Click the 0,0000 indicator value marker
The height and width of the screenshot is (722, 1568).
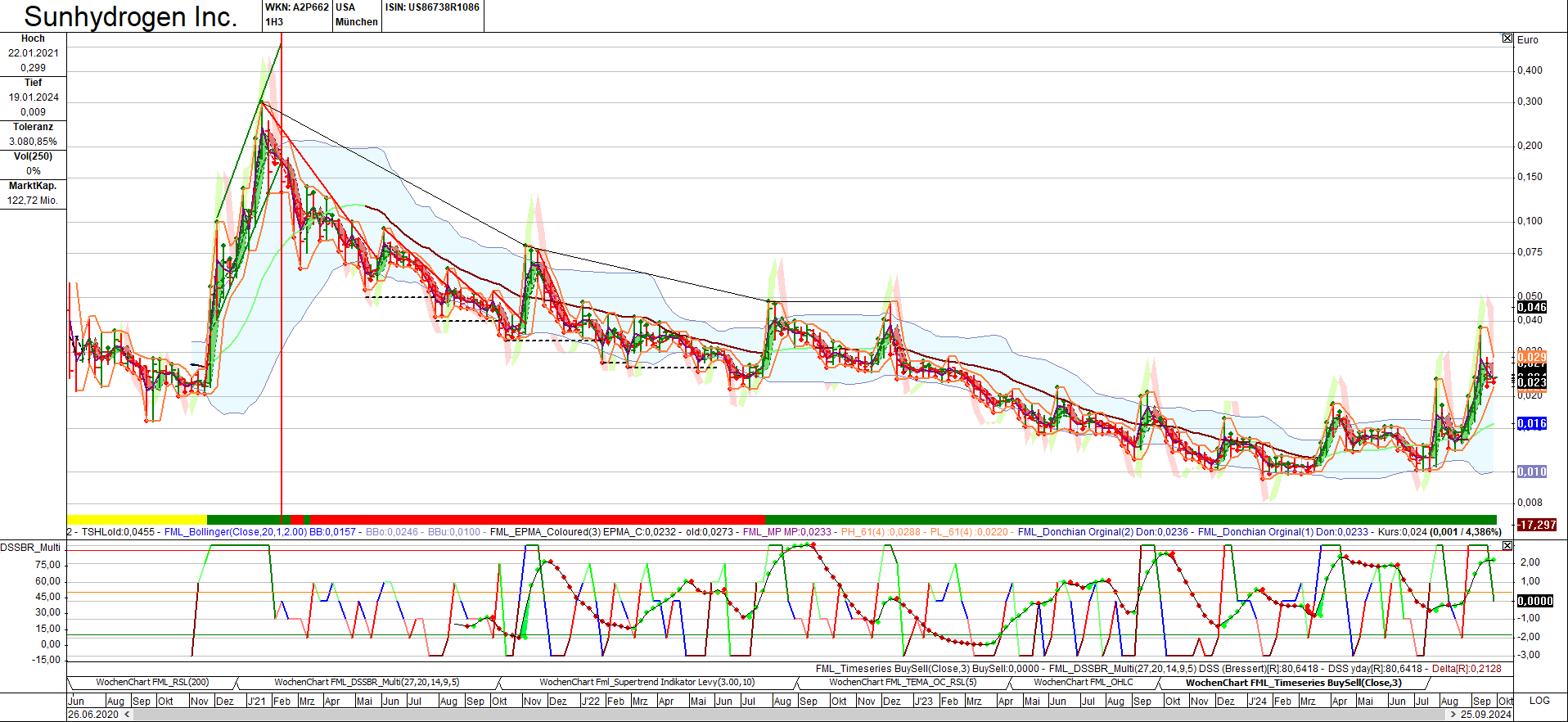click(x=1535, y=601)
